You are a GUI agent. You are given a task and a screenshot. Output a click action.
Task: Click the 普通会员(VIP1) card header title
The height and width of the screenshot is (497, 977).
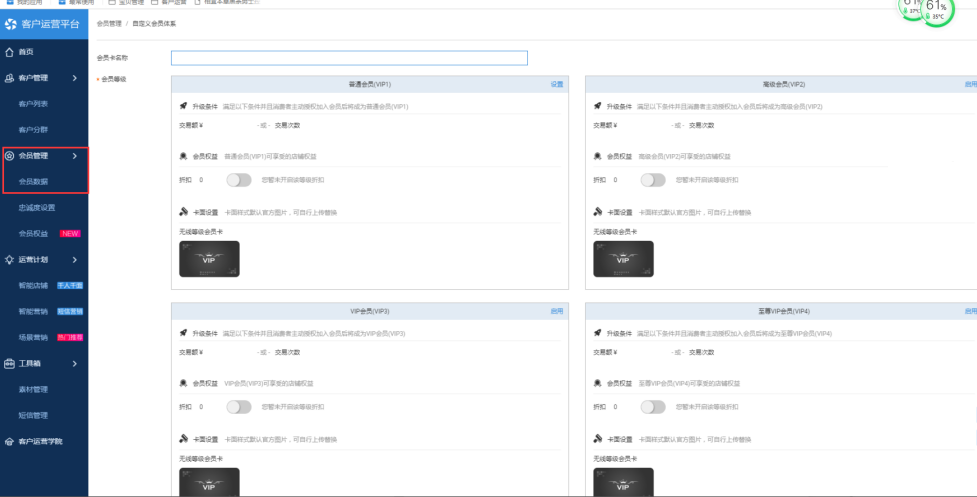click(x=369, y=84)
